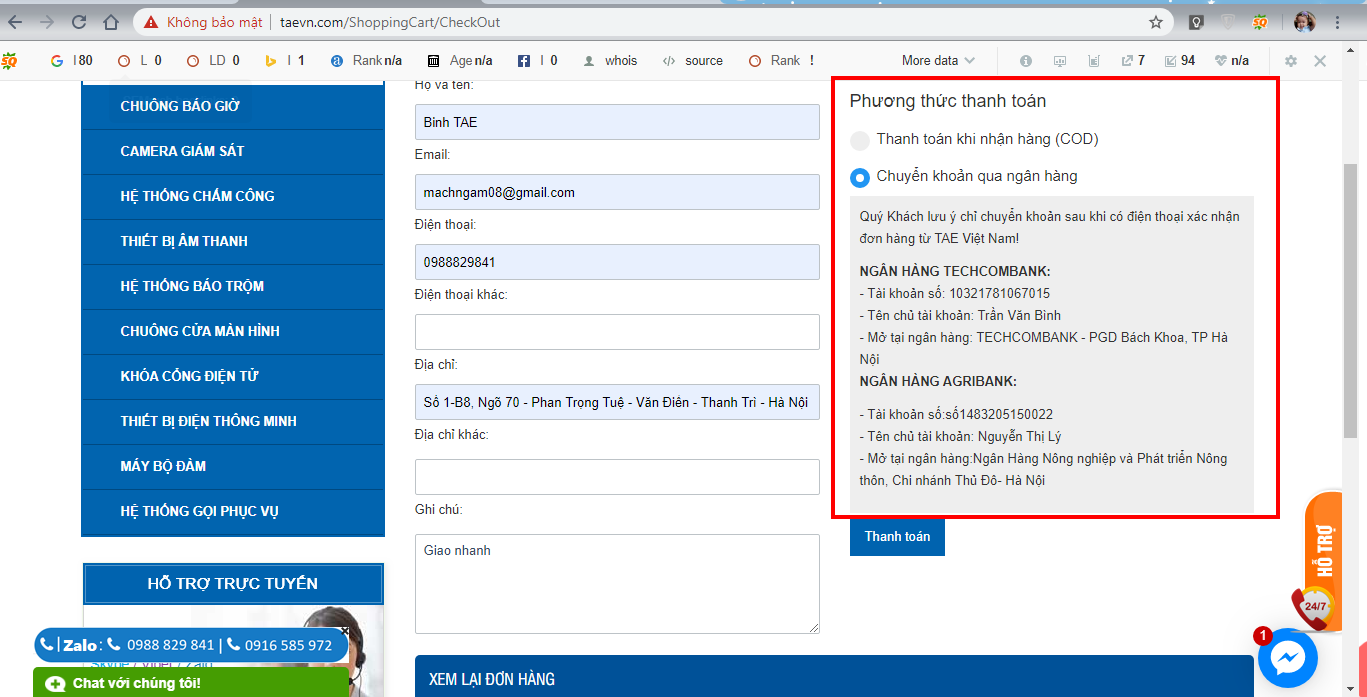Open Chrome three-dot menu

pos(1337,22)
